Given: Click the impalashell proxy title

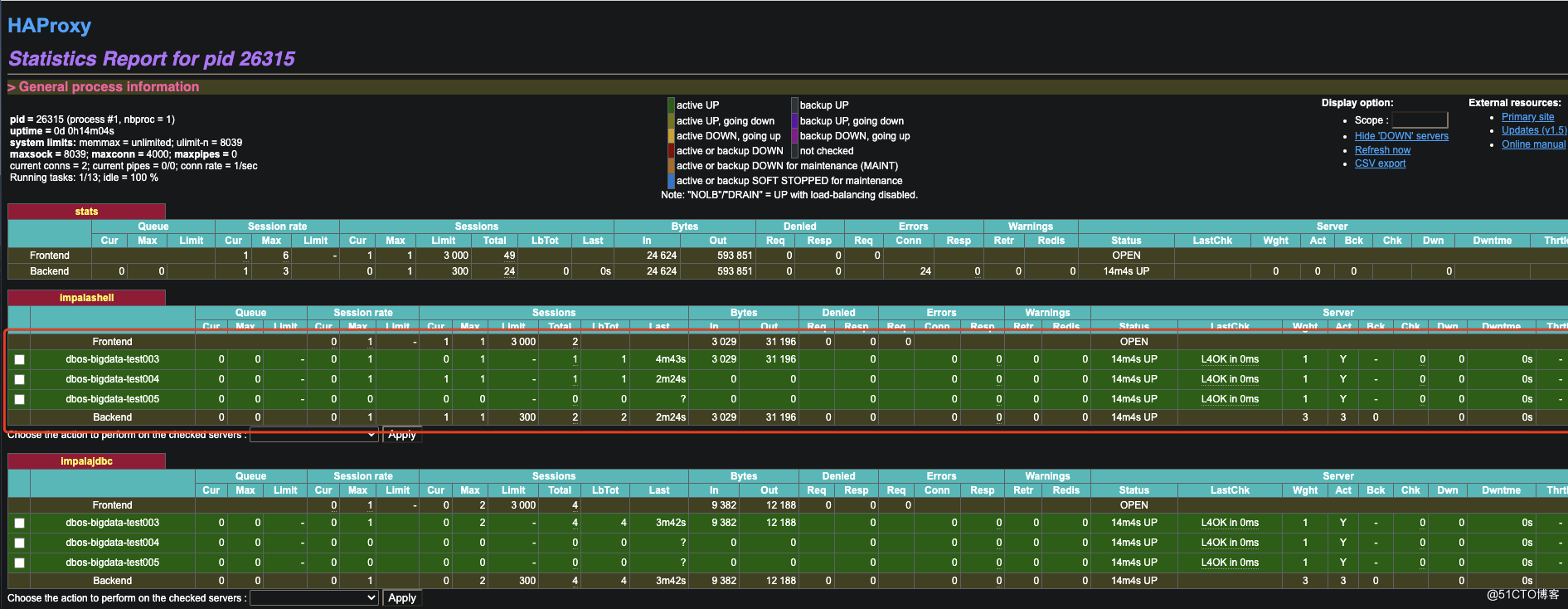Looking at the screenshot, I should pos(86,298).
